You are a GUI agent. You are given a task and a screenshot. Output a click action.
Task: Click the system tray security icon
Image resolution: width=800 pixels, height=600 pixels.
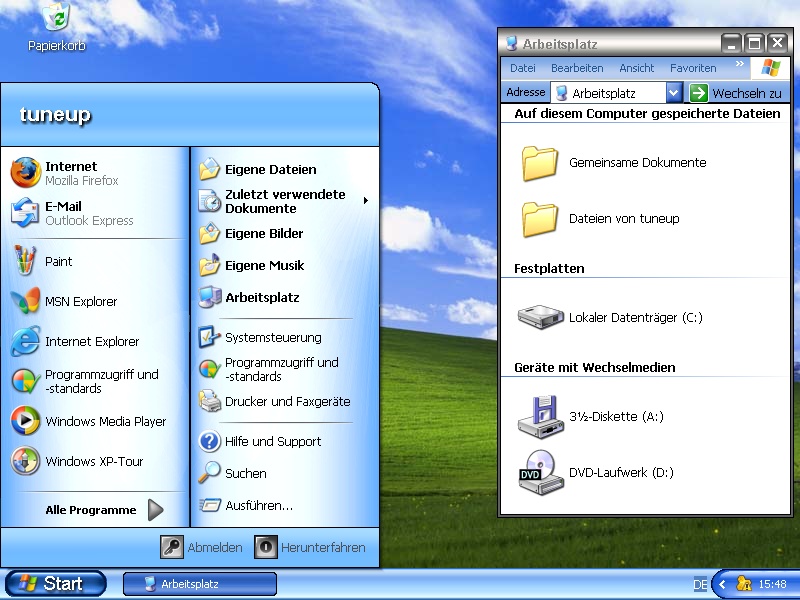click(744, 584)
